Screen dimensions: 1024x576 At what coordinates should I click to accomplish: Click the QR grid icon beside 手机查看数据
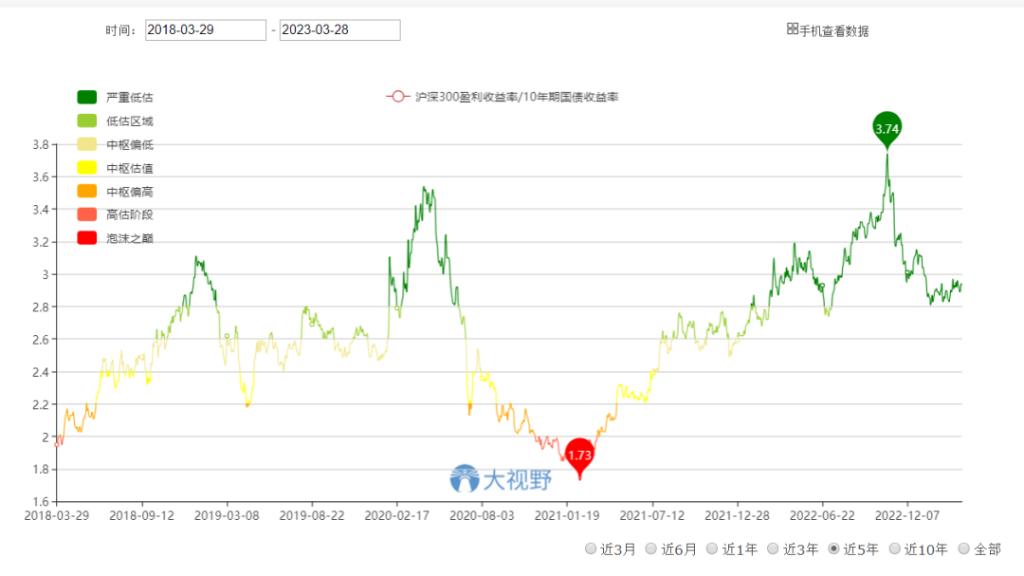(x=792, y=30)
